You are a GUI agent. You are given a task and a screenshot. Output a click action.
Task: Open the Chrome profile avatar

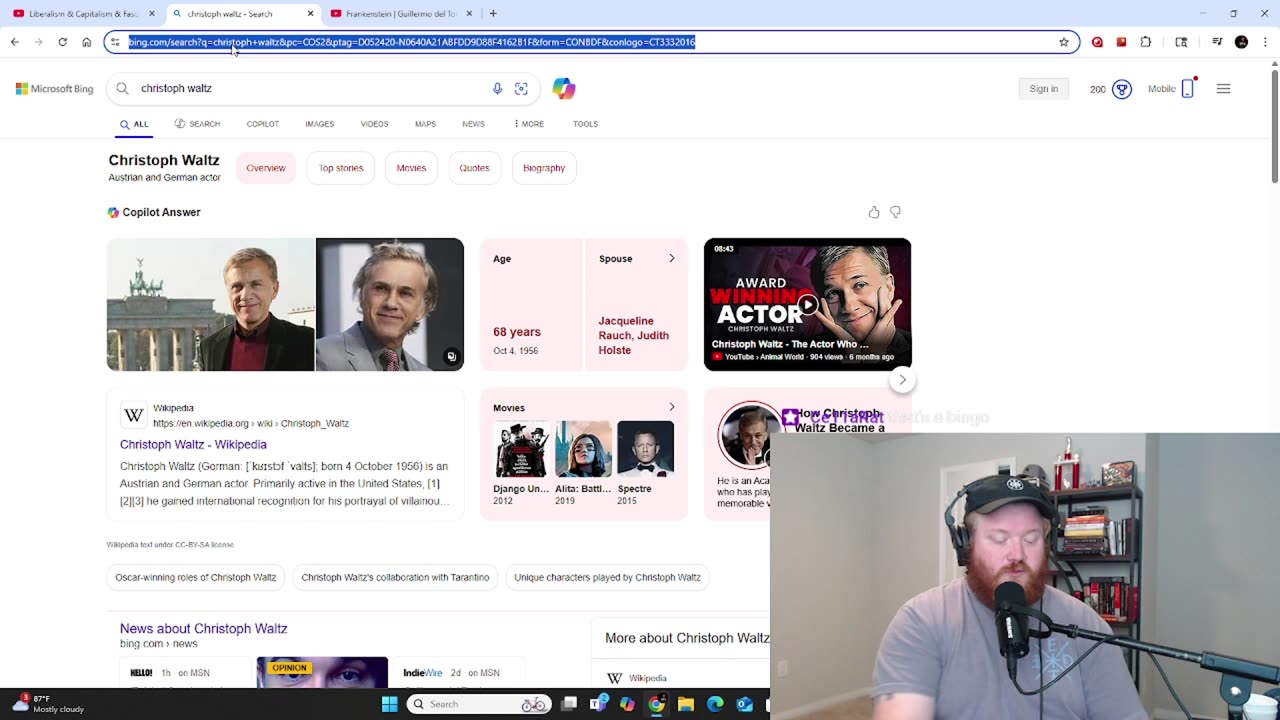click(x=1241, y=42)
